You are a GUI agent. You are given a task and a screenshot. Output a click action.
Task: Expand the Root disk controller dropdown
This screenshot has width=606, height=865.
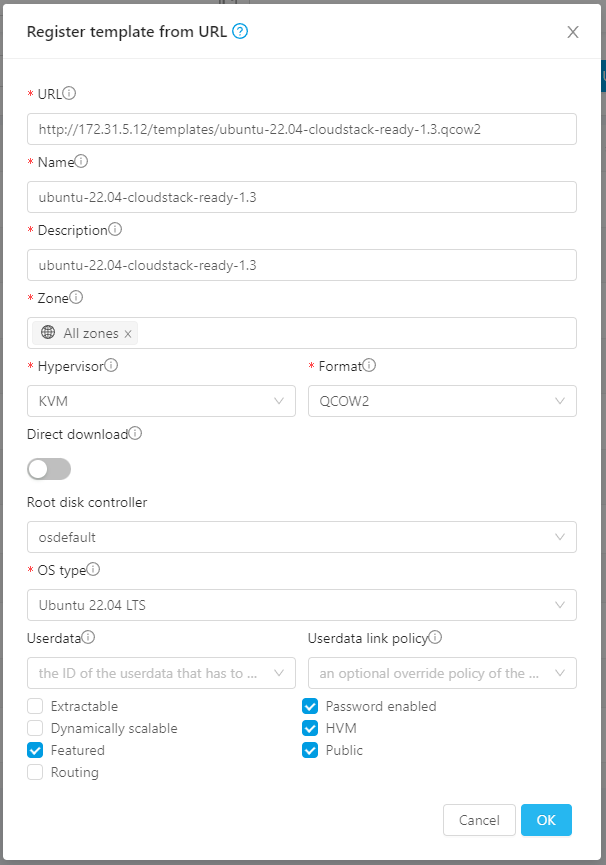301,537
